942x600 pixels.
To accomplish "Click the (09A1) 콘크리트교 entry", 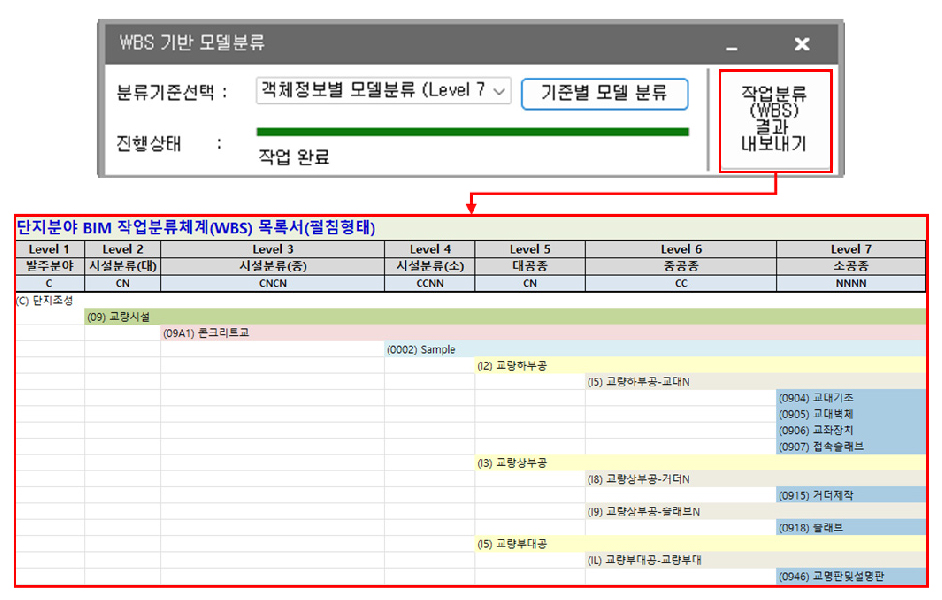I will (209, 333).
